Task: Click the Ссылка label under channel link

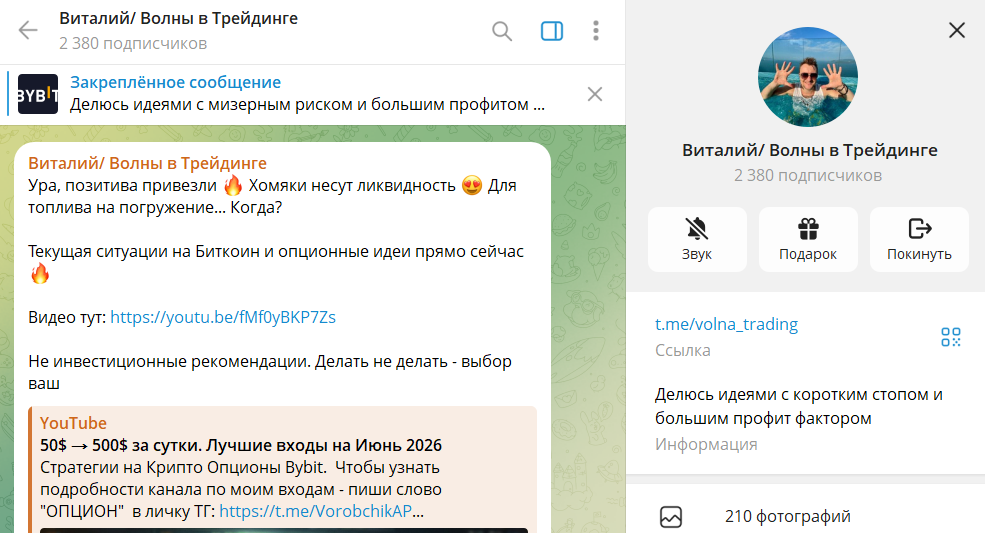Action: (x=683, y=350)
